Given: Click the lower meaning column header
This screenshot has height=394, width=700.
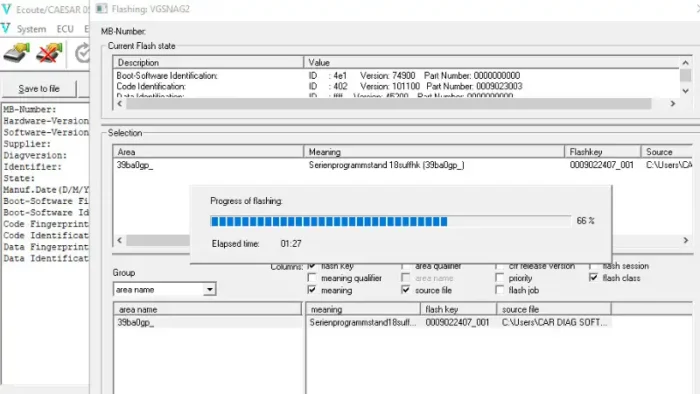Looking at the screenshot, I should click(x=363, y=309).
